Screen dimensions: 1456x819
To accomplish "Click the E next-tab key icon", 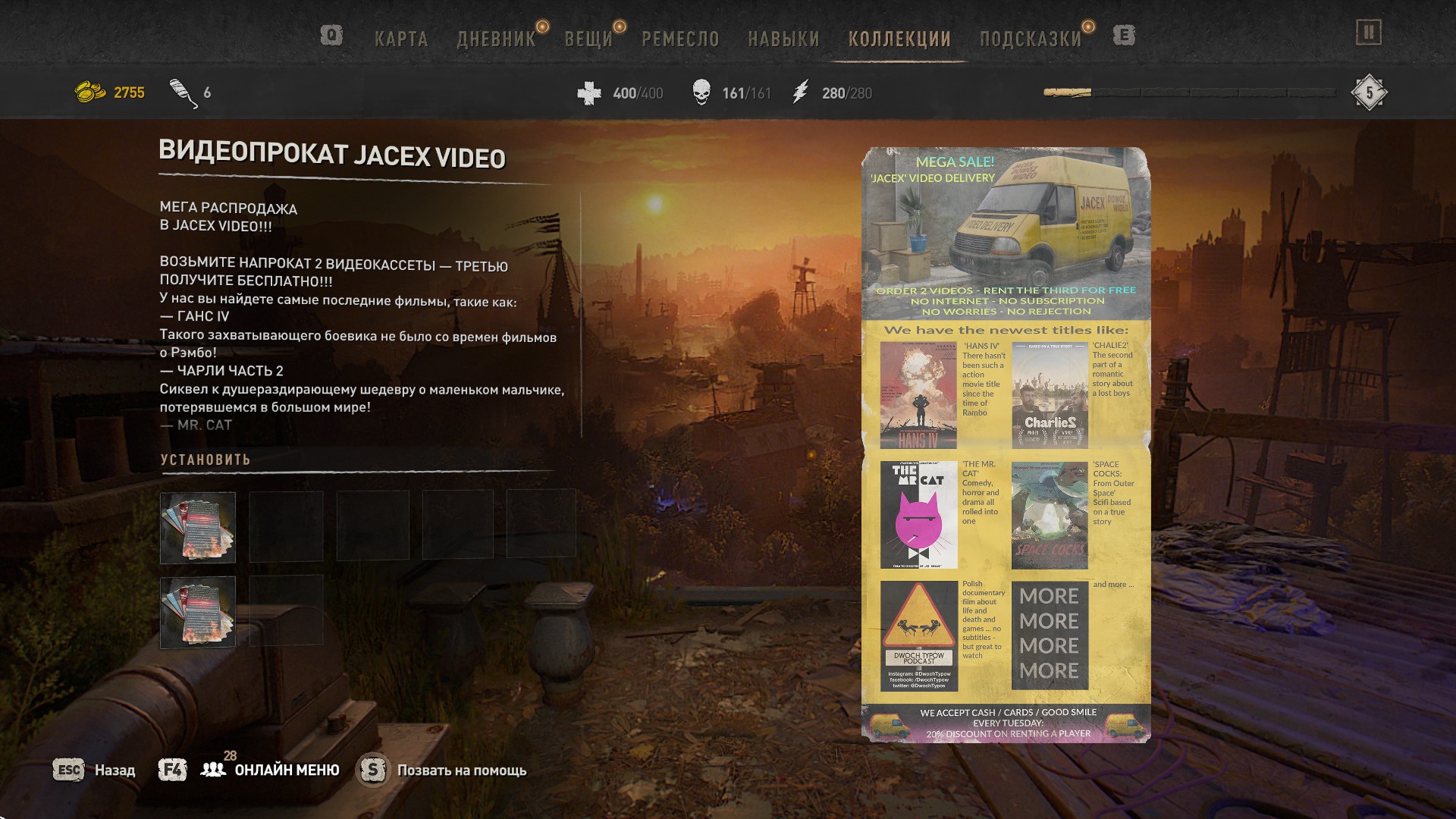I will tap(1124, 36).
